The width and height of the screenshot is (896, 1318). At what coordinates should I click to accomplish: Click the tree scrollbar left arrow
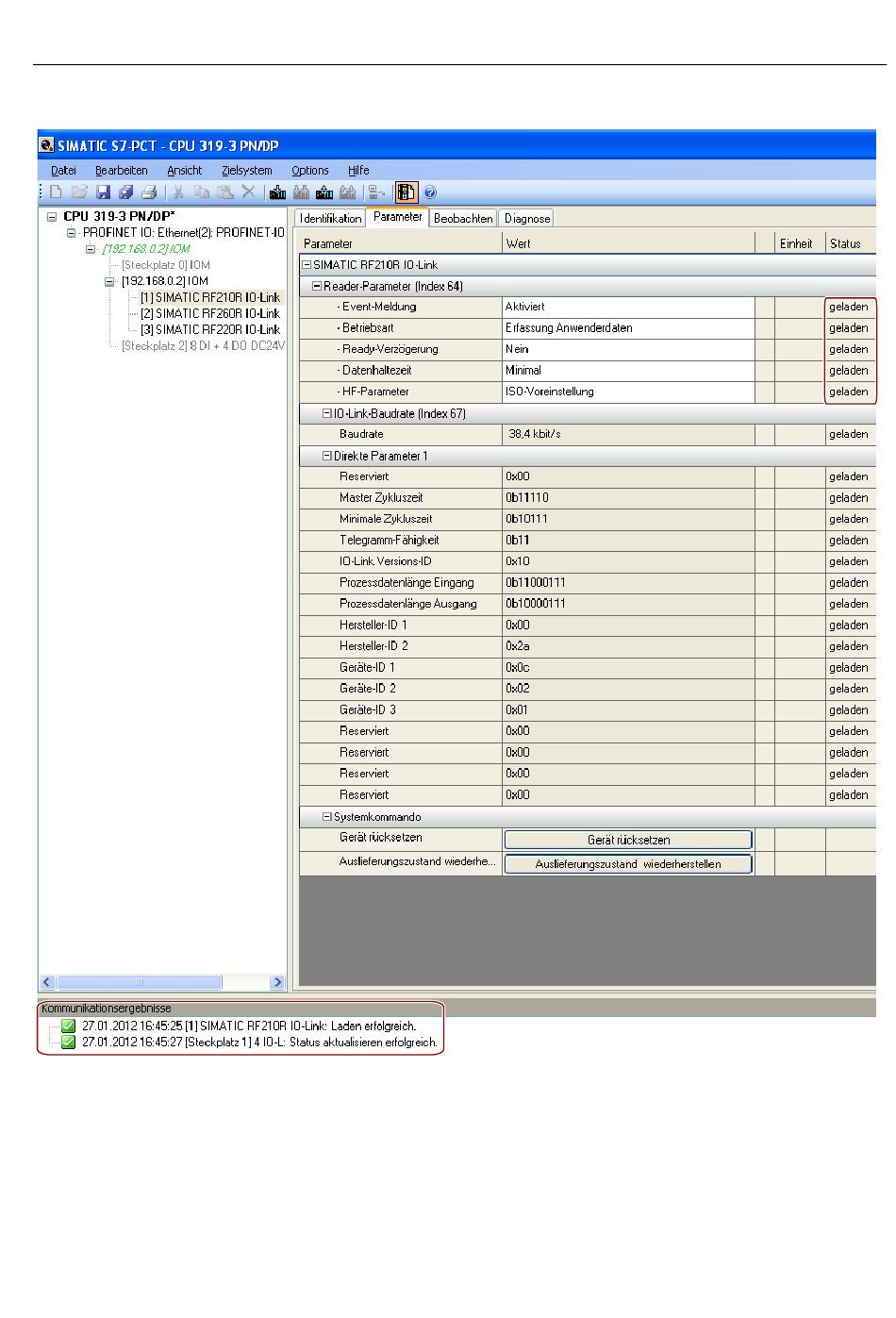tap(47, 982)
